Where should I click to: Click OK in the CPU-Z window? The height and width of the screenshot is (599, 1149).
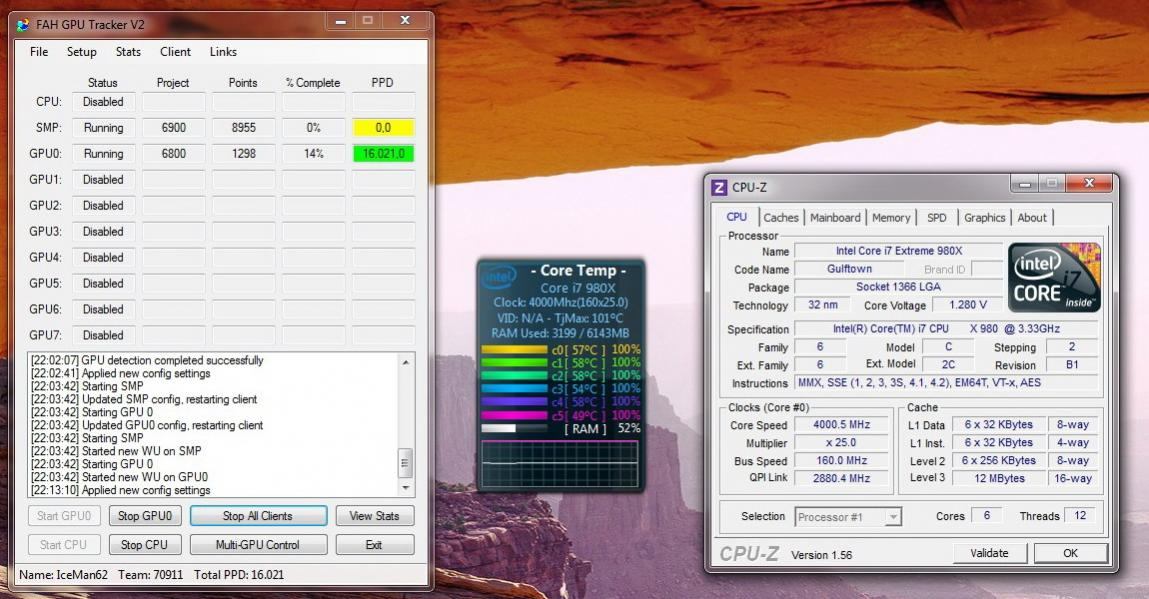(1071, 553)
